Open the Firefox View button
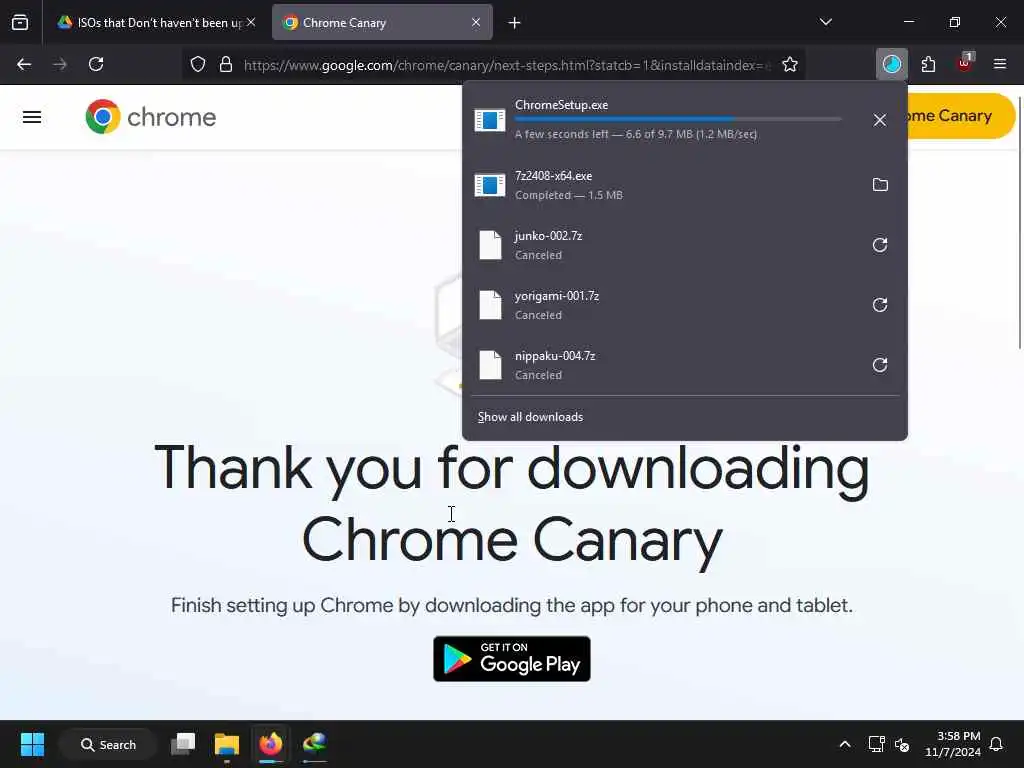Screen dimensions: 1024x768 click(x=20, y=22)
